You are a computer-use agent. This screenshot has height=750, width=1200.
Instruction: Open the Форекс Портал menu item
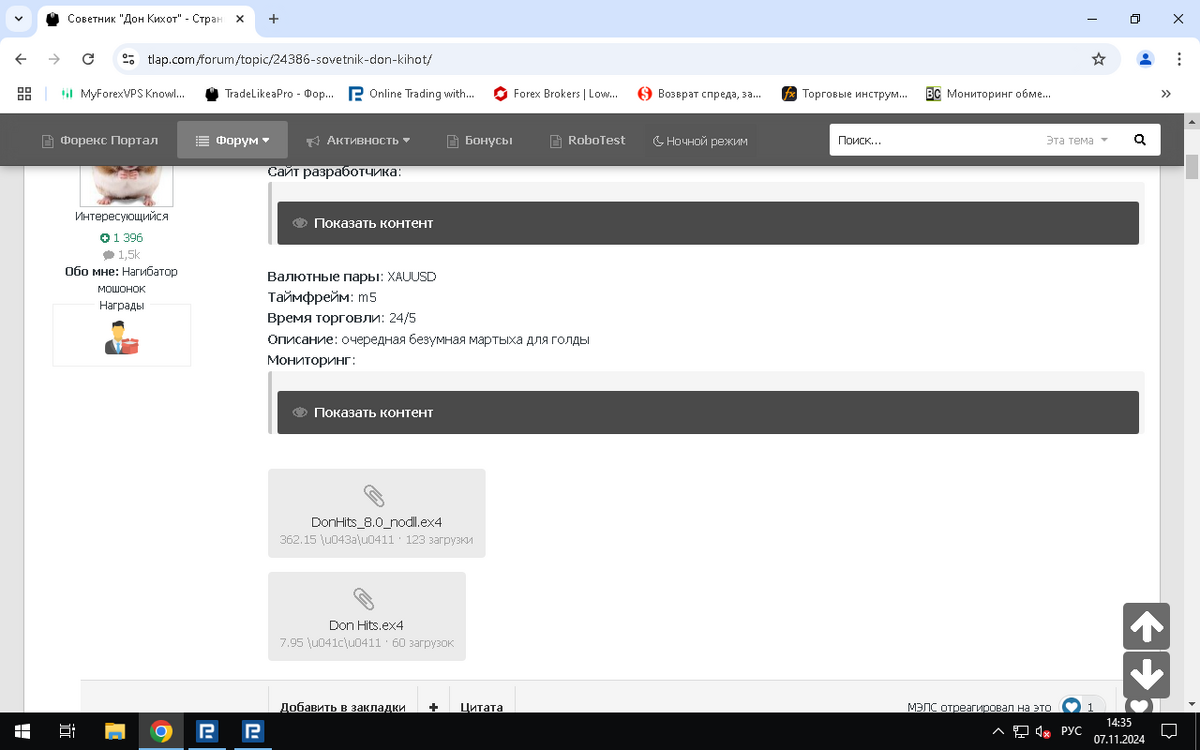(100, 140)
